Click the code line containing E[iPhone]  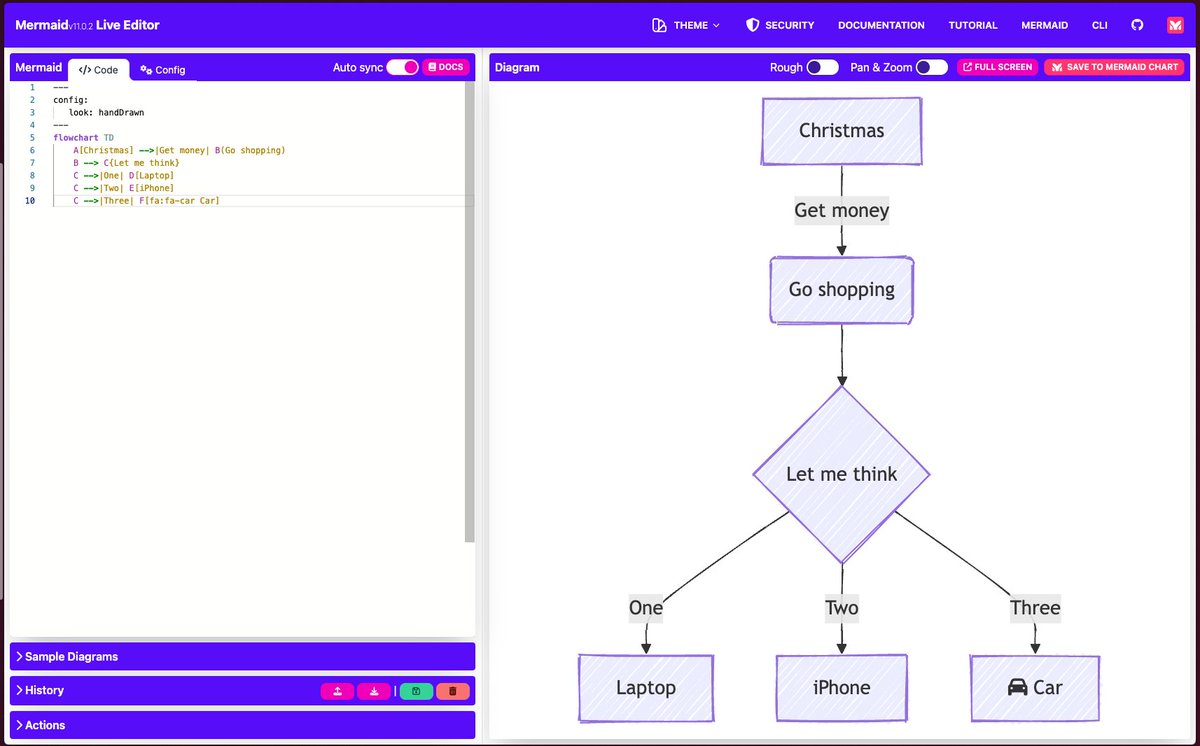tap(123, 188)
